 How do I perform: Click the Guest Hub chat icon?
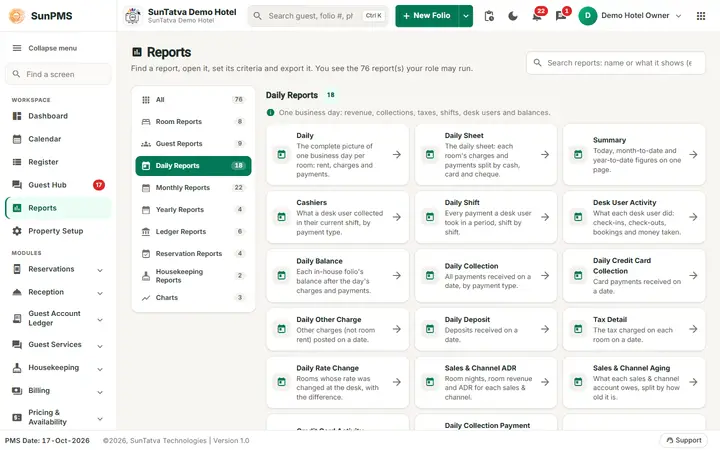pos(17,185)
